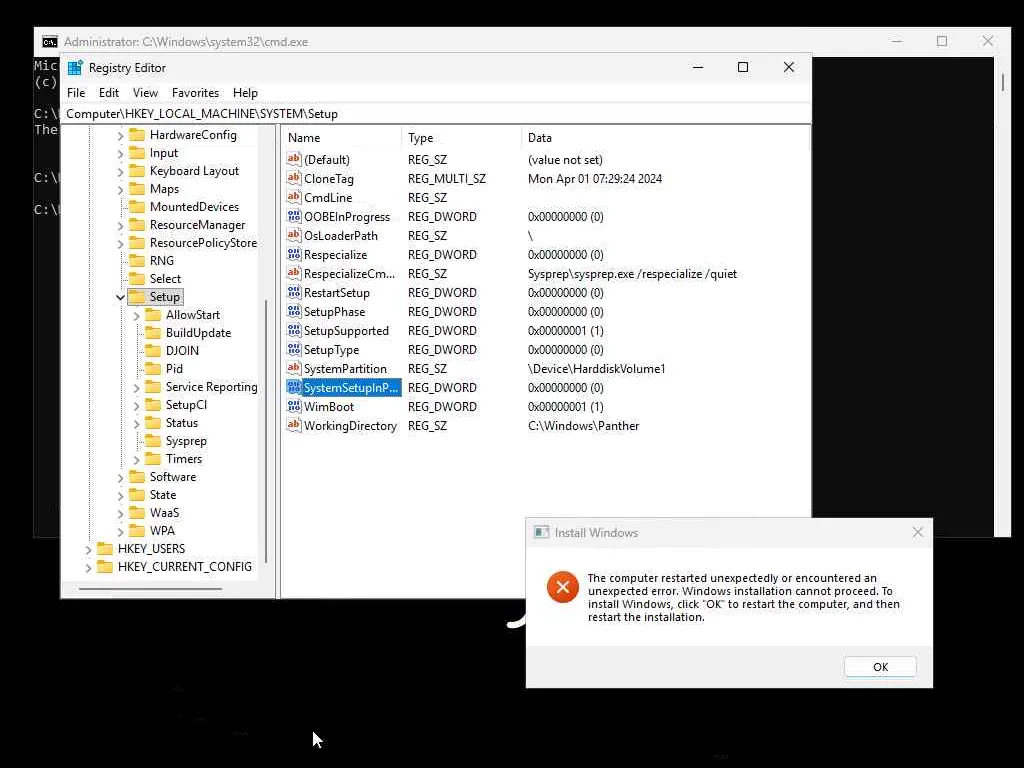Click the SetupPhase DWORD icon

[x=294, y=312]
